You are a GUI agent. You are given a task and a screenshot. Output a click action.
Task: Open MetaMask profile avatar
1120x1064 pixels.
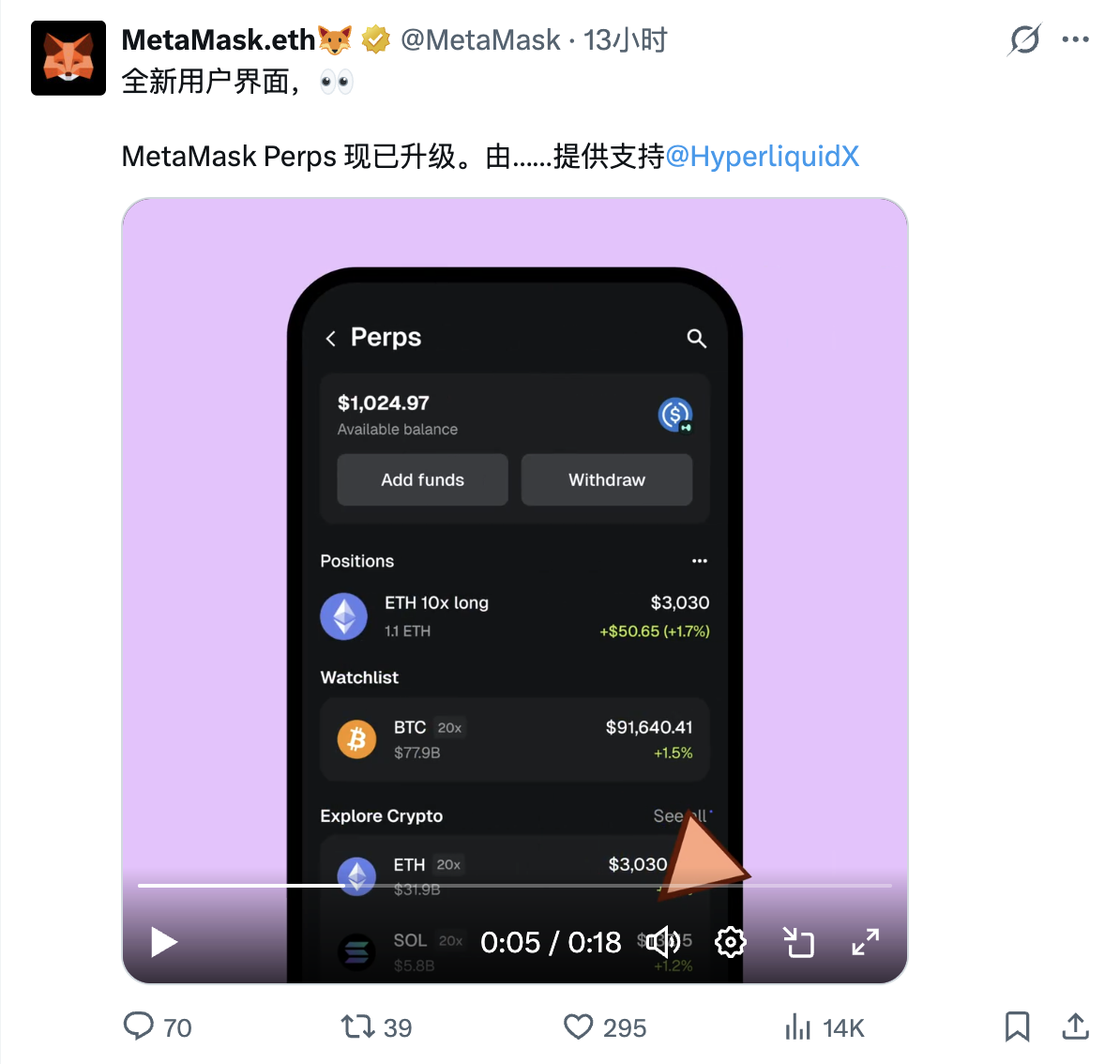pyautogui.click(x=68, y=58)
